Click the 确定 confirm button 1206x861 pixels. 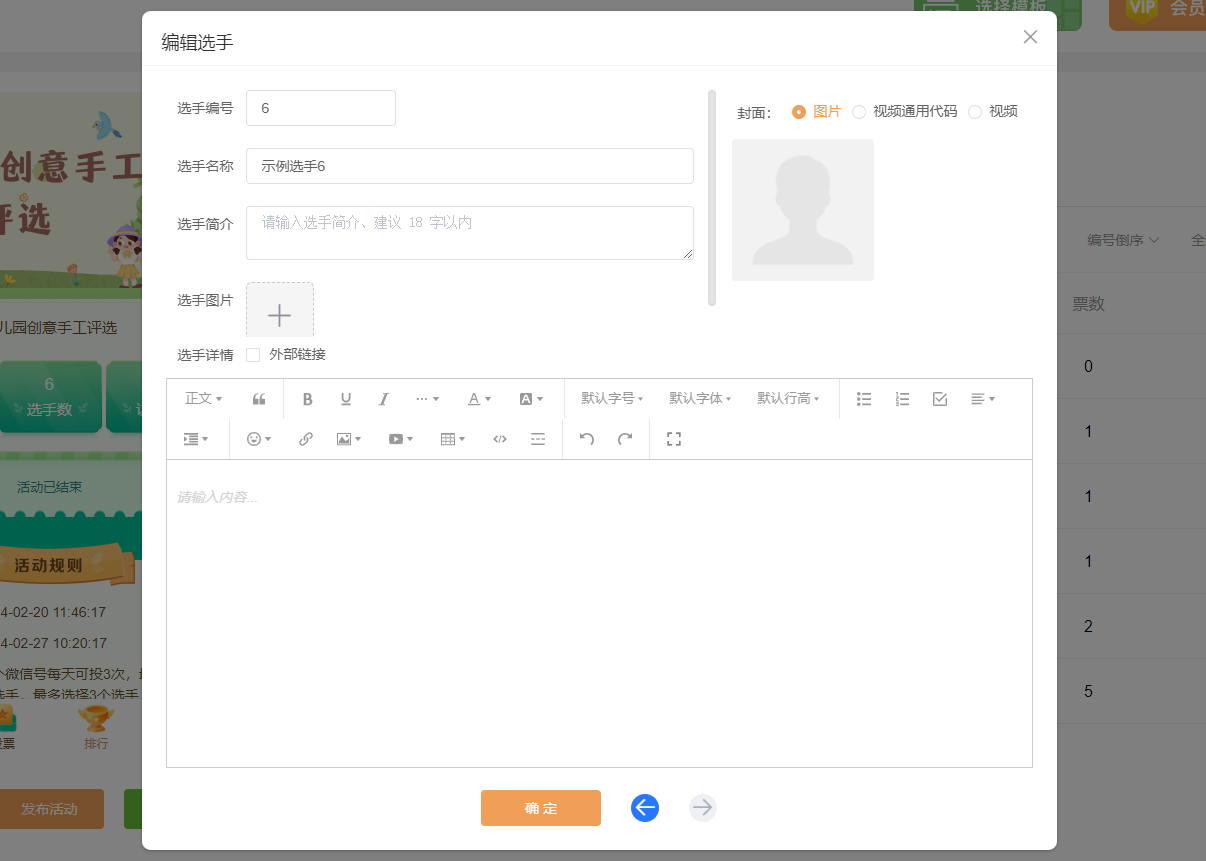tap(540, 808)
